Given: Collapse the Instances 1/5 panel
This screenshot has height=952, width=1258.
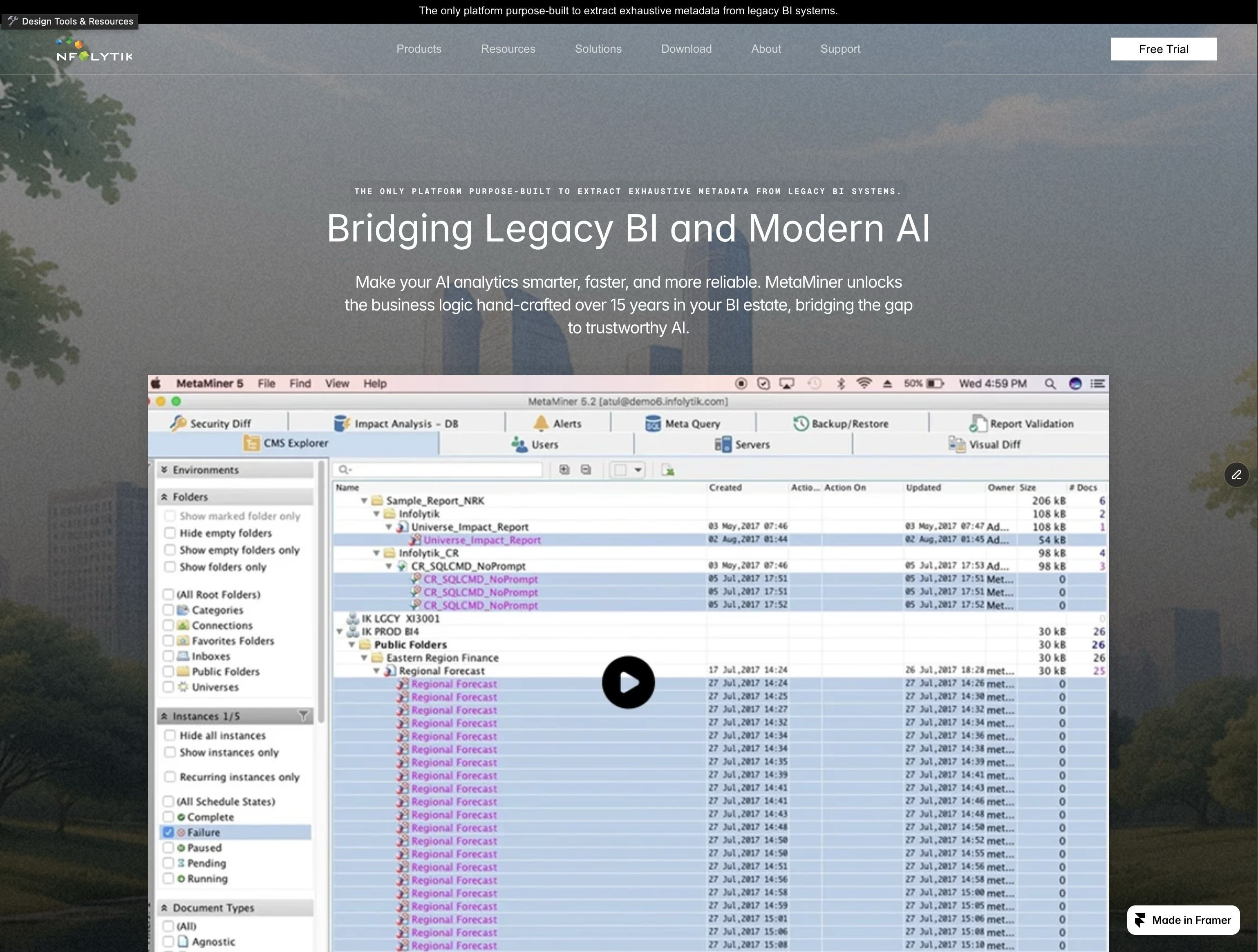Looking at the screenshot, I should [x=164, y=716].
